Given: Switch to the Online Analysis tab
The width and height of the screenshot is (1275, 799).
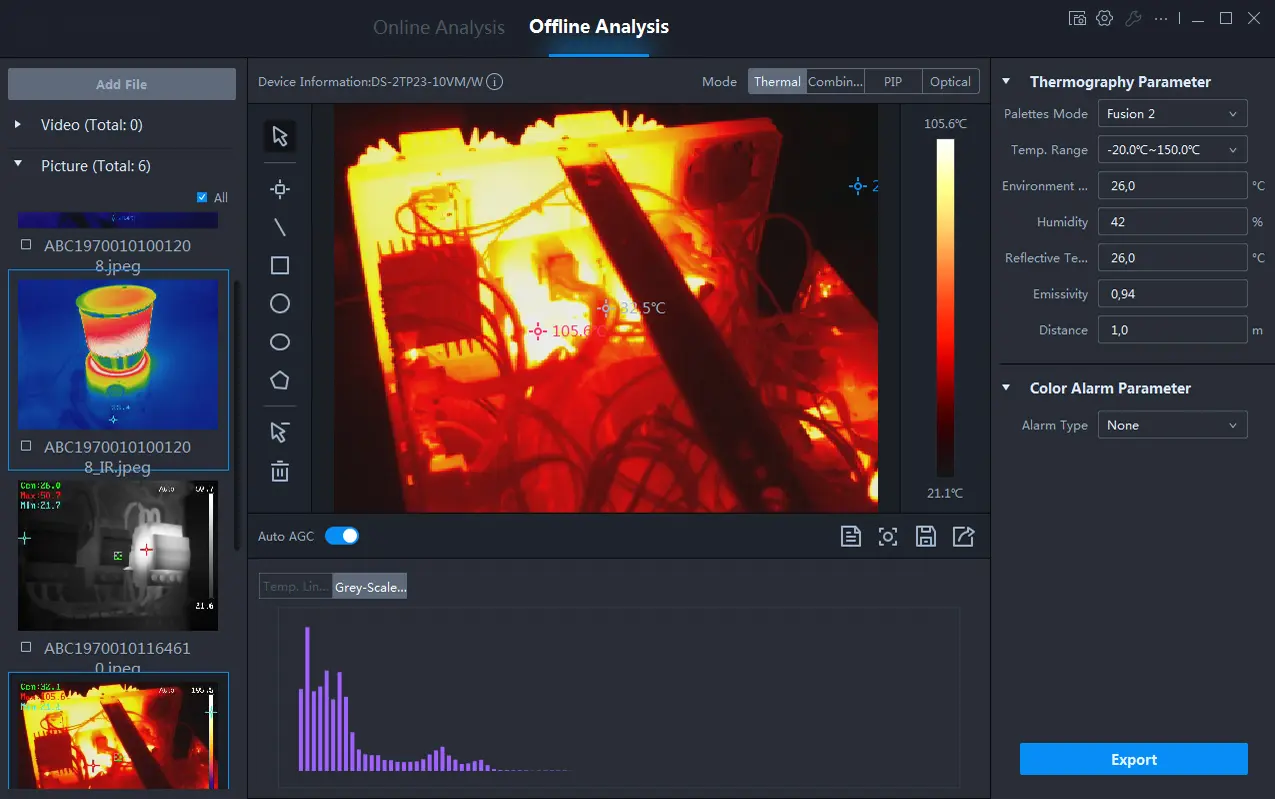Looking at the screenshot, I should click(x=439, y=27).
